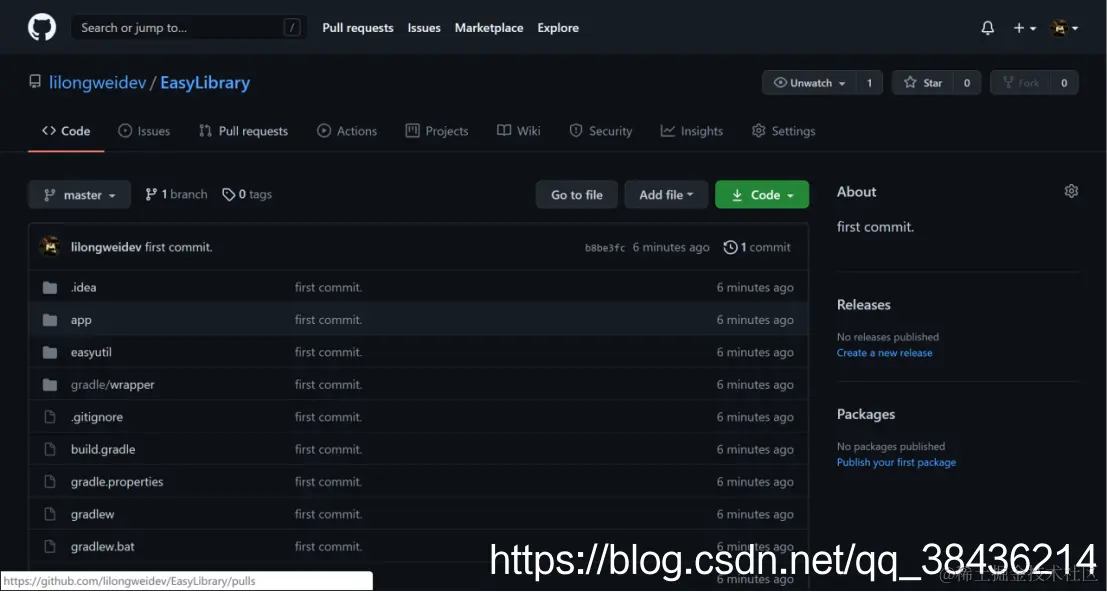The height and width of the screenshot is (592, 1107).
Task: Switch to the Actions tab
Action: point(347,131)
